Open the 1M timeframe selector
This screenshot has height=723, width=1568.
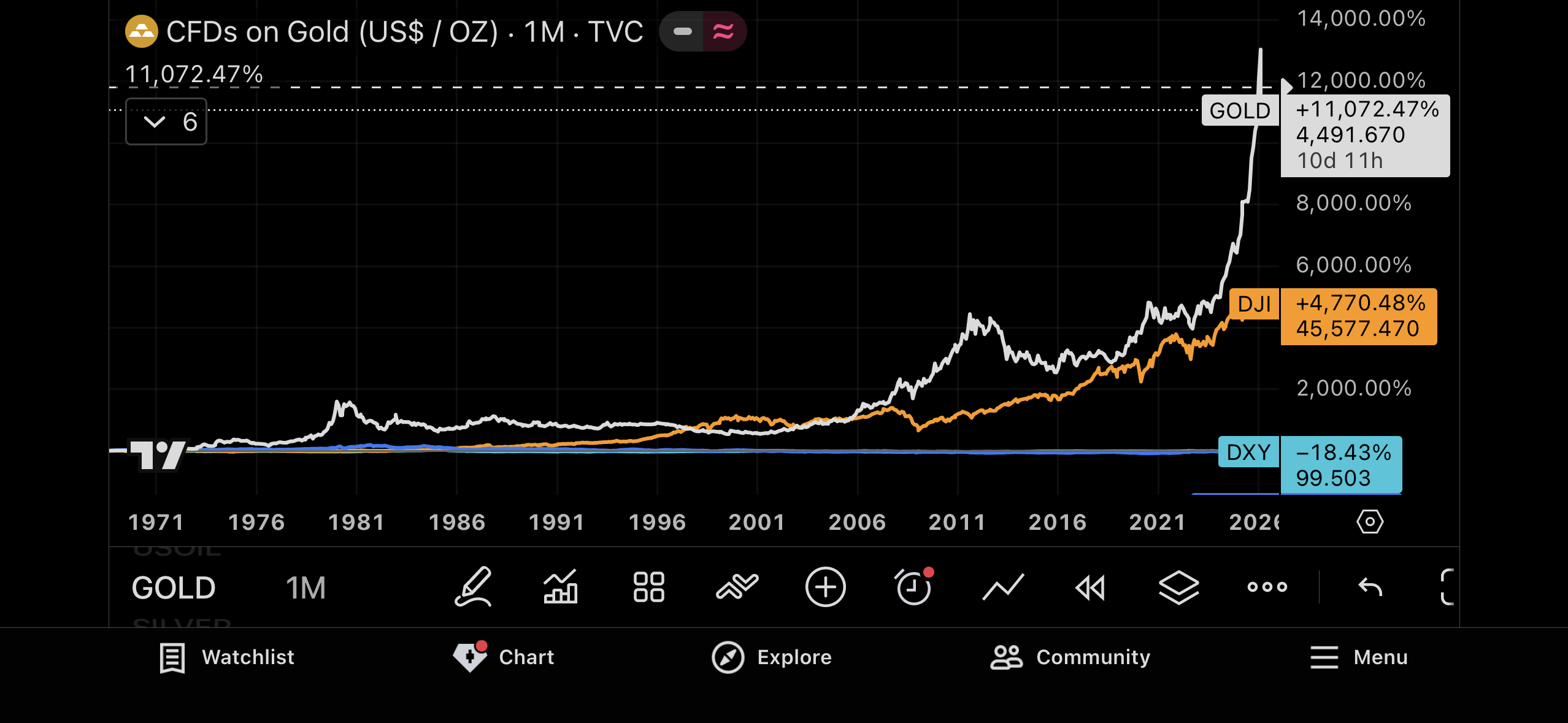tap(306, 587)
